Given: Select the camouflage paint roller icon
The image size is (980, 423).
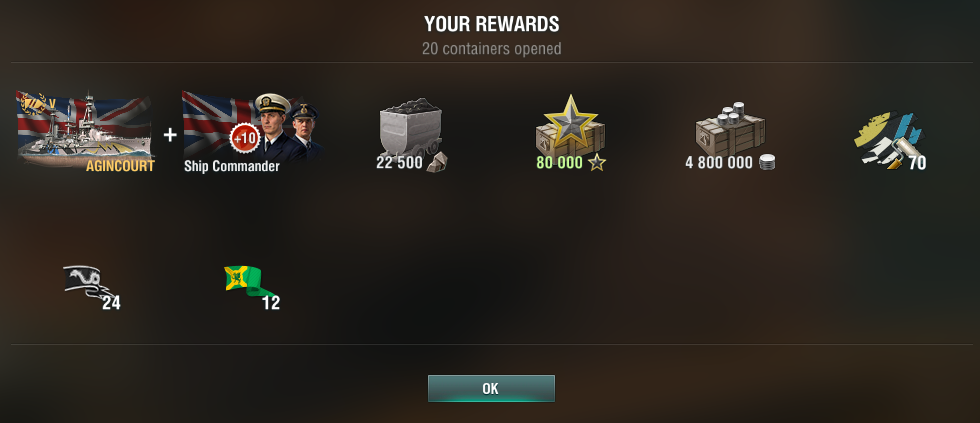Looking at the screenshot, I should pyautogui.click(x=889, y=141).
